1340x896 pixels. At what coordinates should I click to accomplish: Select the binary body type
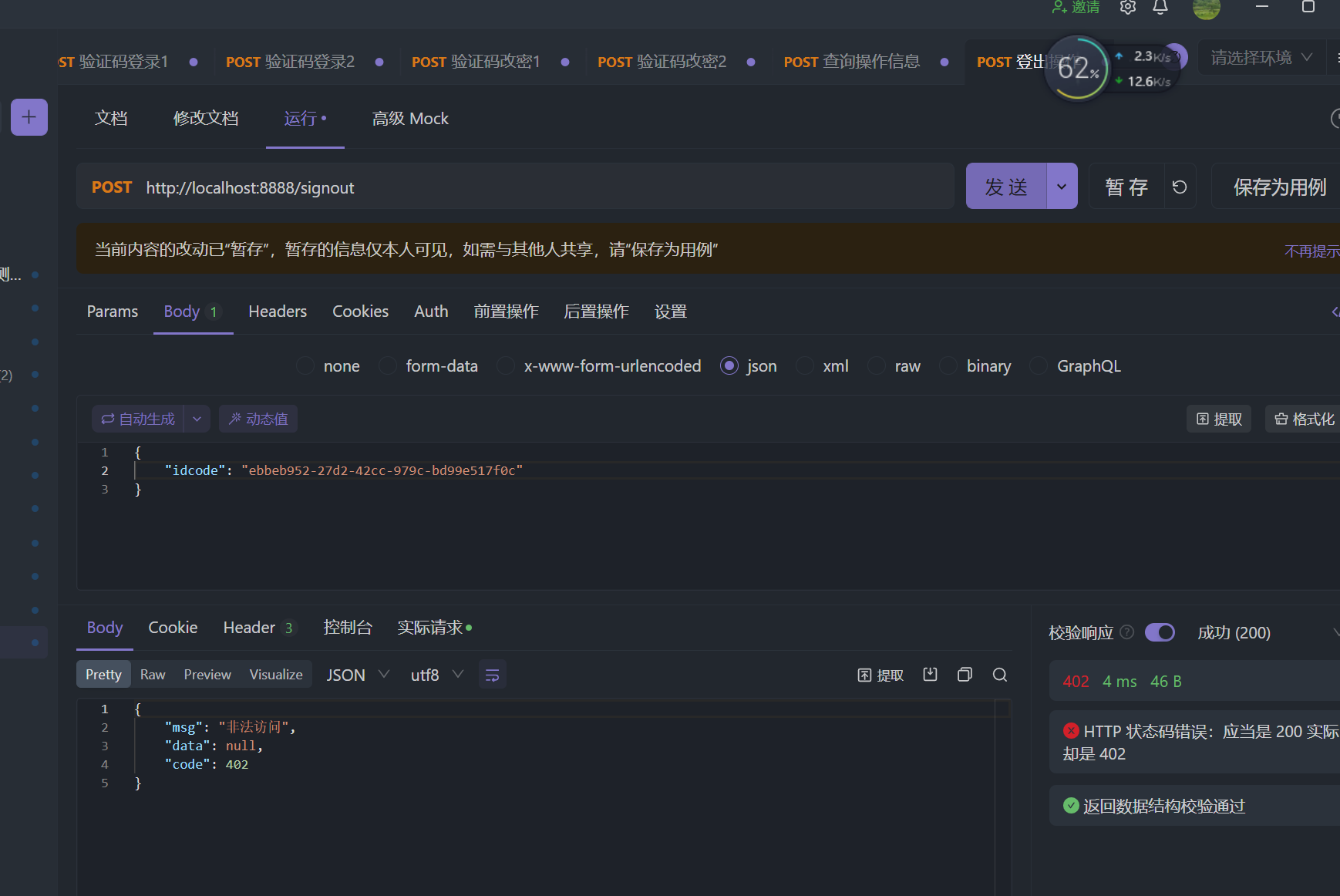tap(975, 365)
